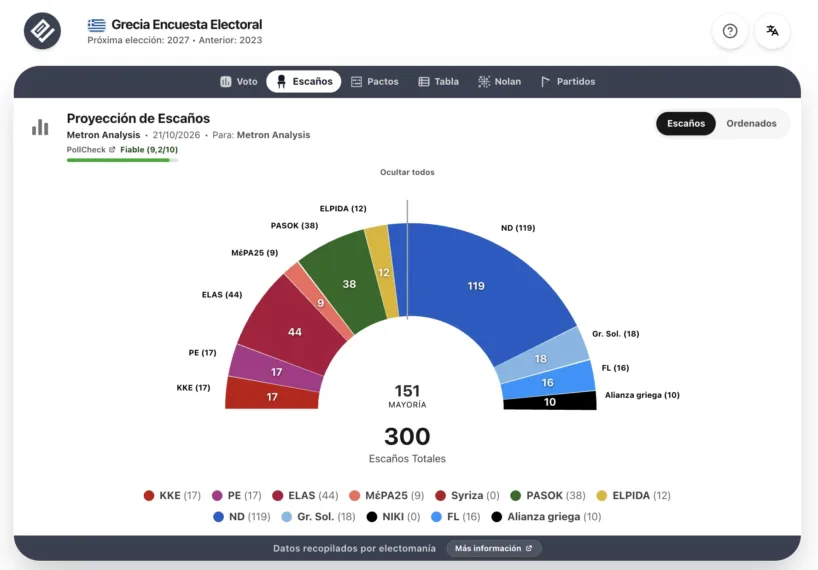The height and width of the screenshot is (570, 818).
Task: Click the black Alianza griega 10 segment
Action: pos(550,402)
